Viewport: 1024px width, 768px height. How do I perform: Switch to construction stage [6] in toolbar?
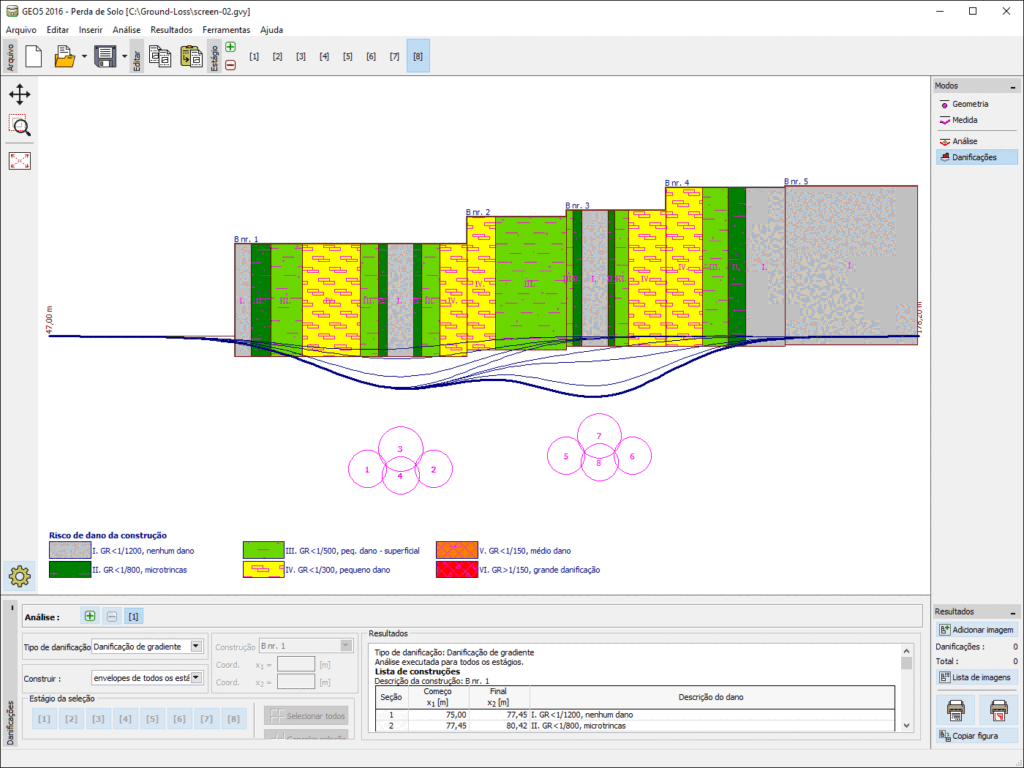pyautogui.click(x=371, y=56)
